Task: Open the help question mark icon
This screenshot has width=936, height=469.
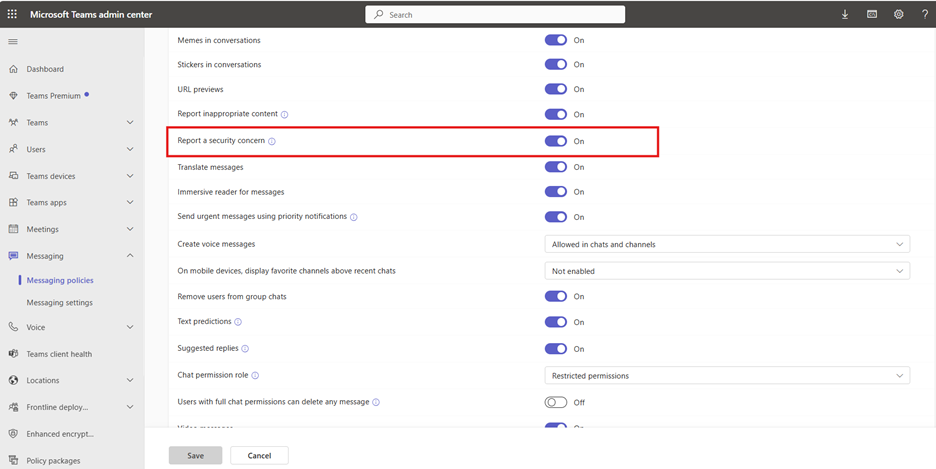Action: (925, 14)
